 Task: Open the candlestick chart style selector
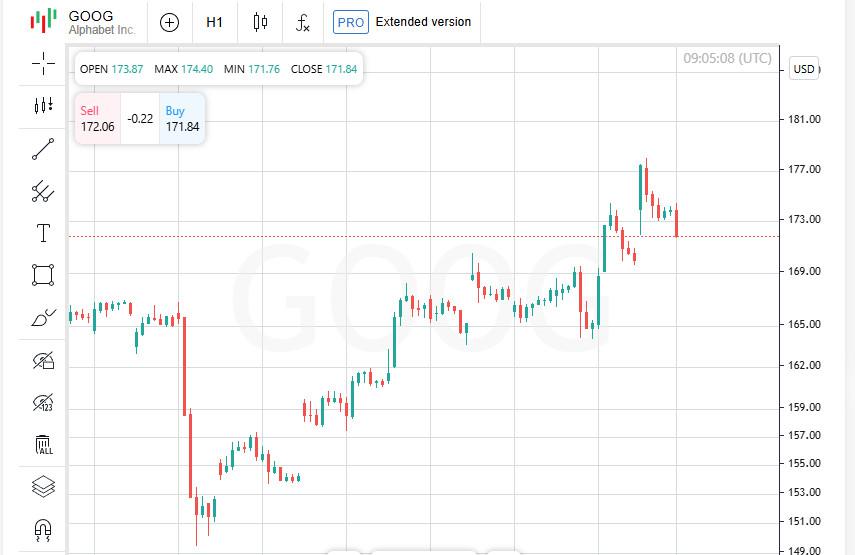click(x=260, y=22)
